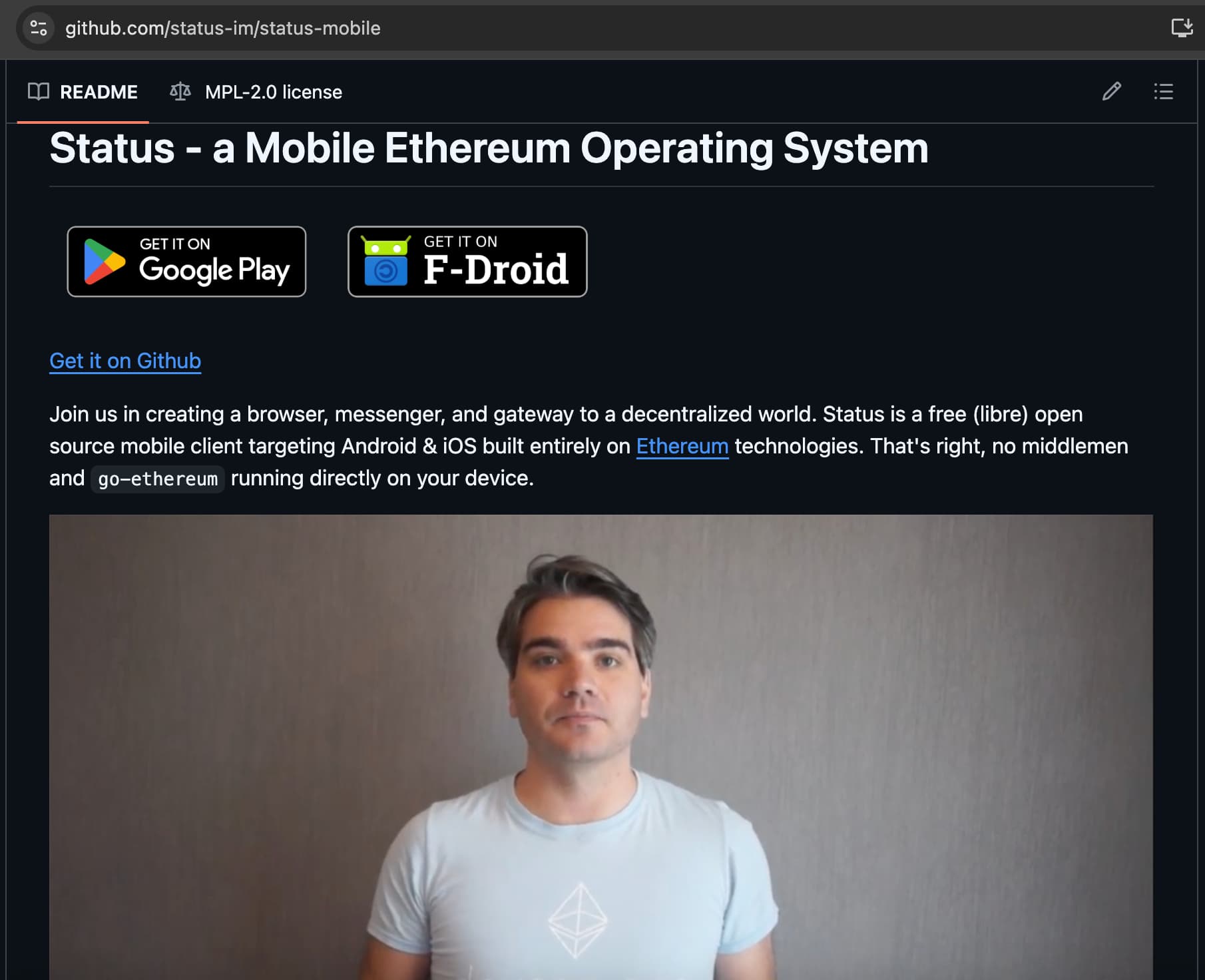Switch to the README tab label
1205x980 pixels.
coord(99,92)
